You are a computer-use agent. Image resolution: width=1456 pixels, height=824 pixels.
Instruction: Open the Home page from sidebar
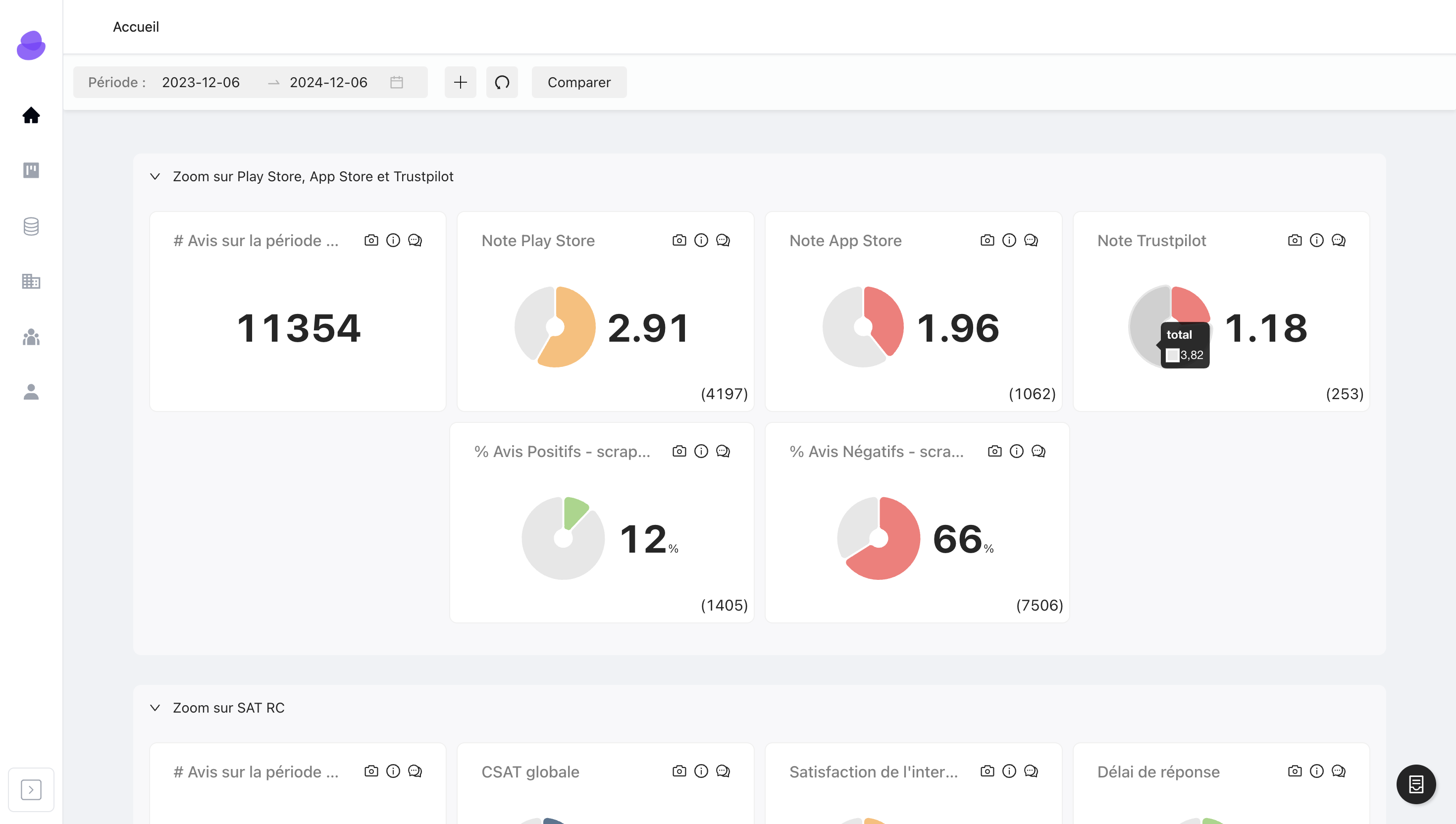[31, 115]
